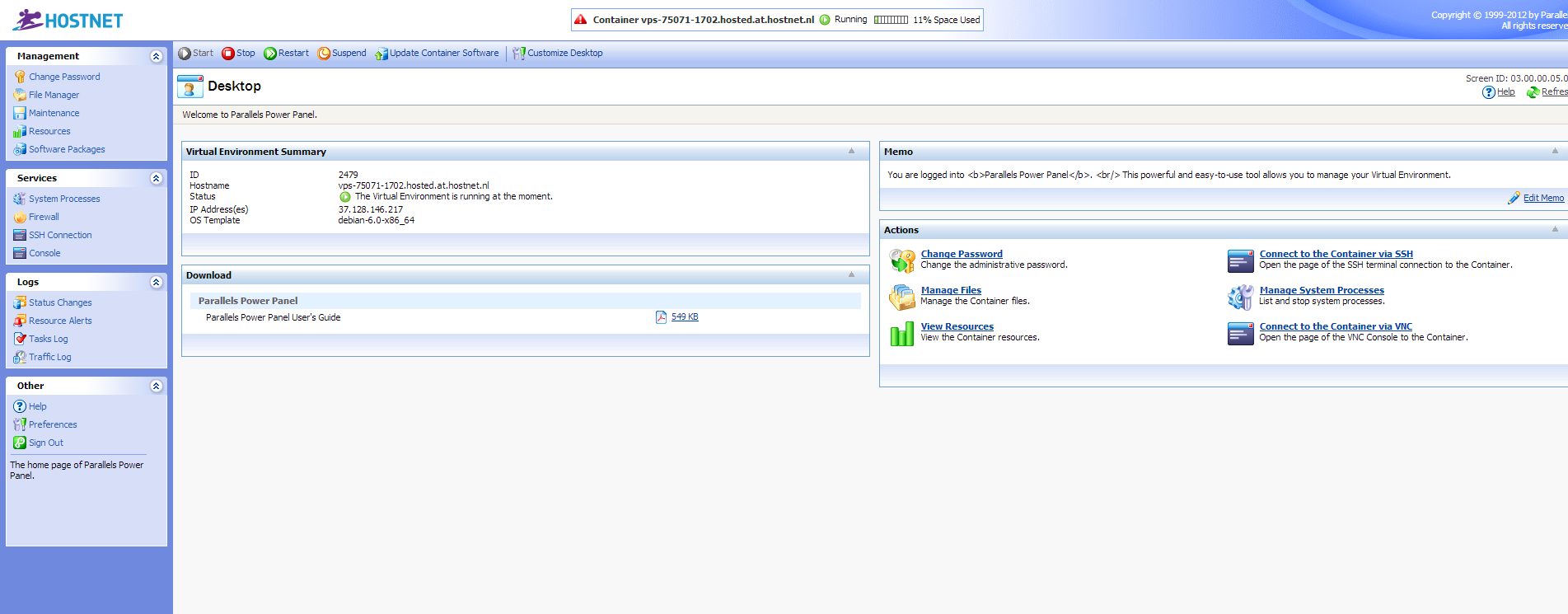Image resolution: width=1568 pixels, height=614 pixels.
Task: Click the Stop container toolbar icon
Action: (228, 54)
